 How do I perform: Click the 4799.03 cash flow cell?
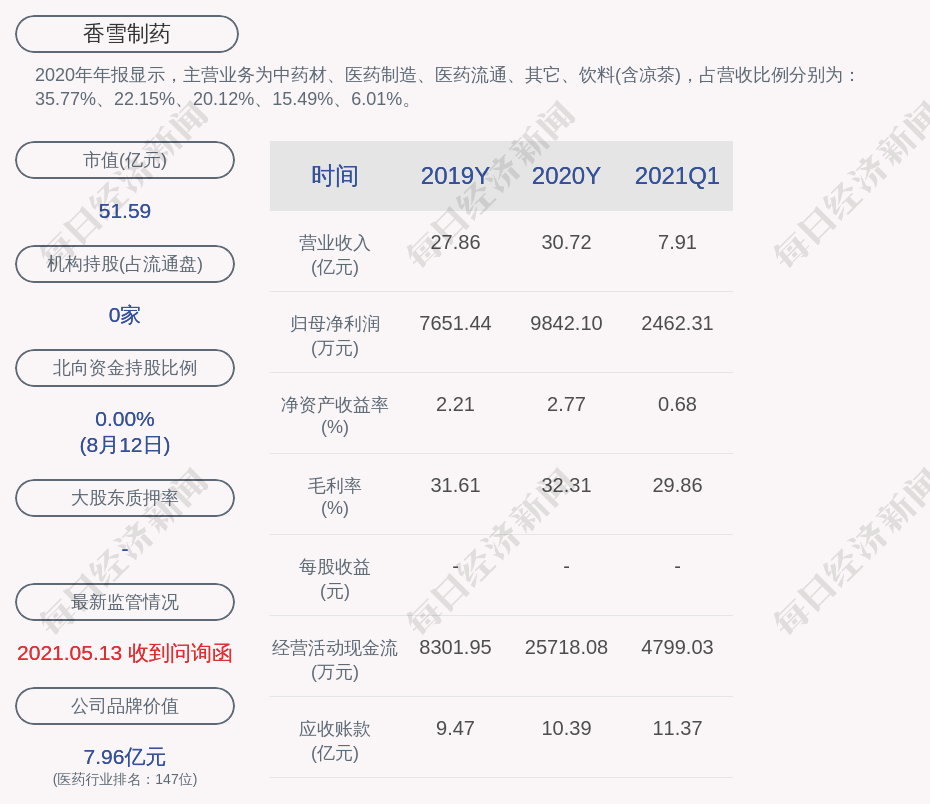[x=677, y=647]
